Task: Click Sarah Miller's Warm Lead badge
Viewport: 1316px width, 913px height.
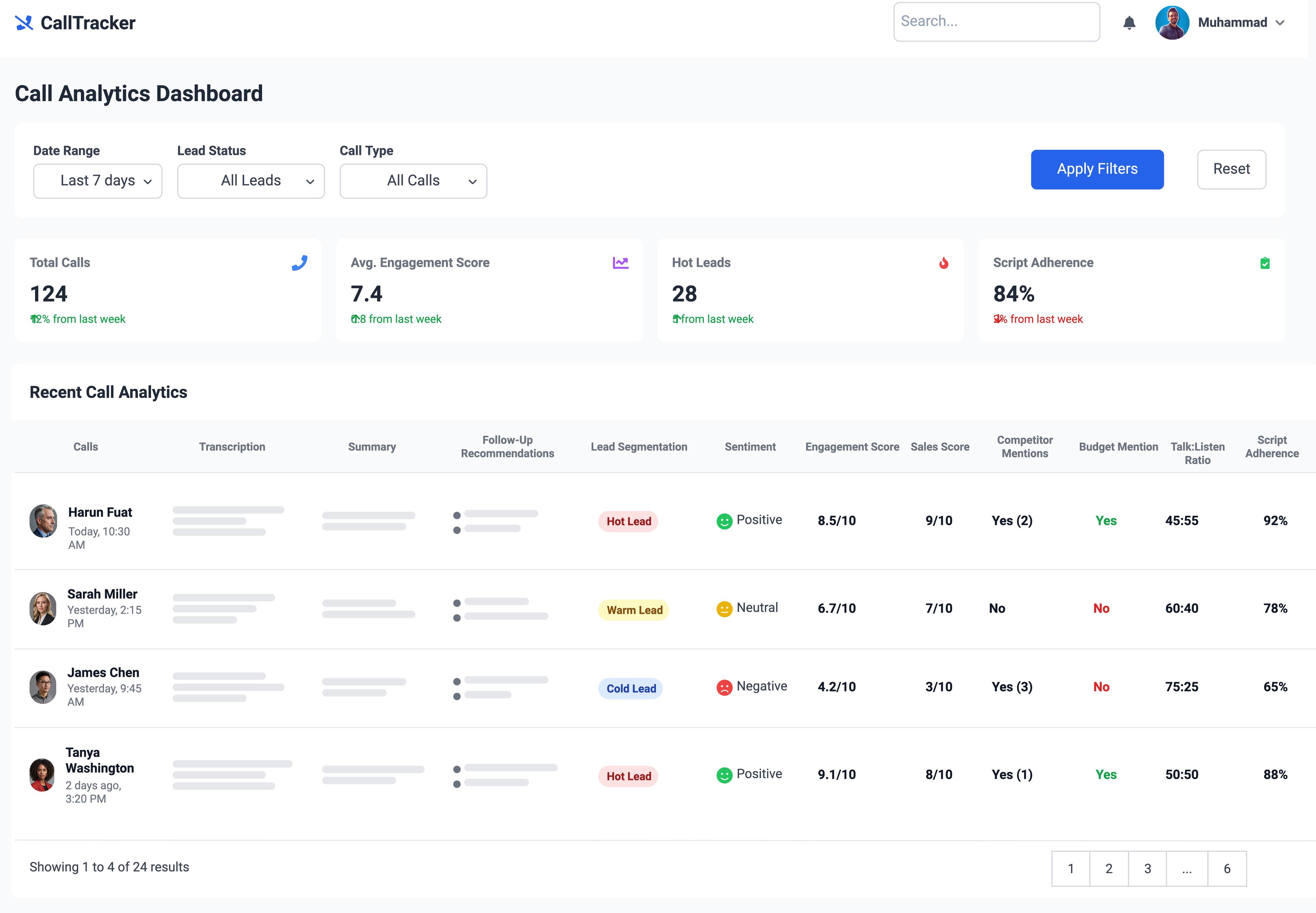Action: [634, 610]
